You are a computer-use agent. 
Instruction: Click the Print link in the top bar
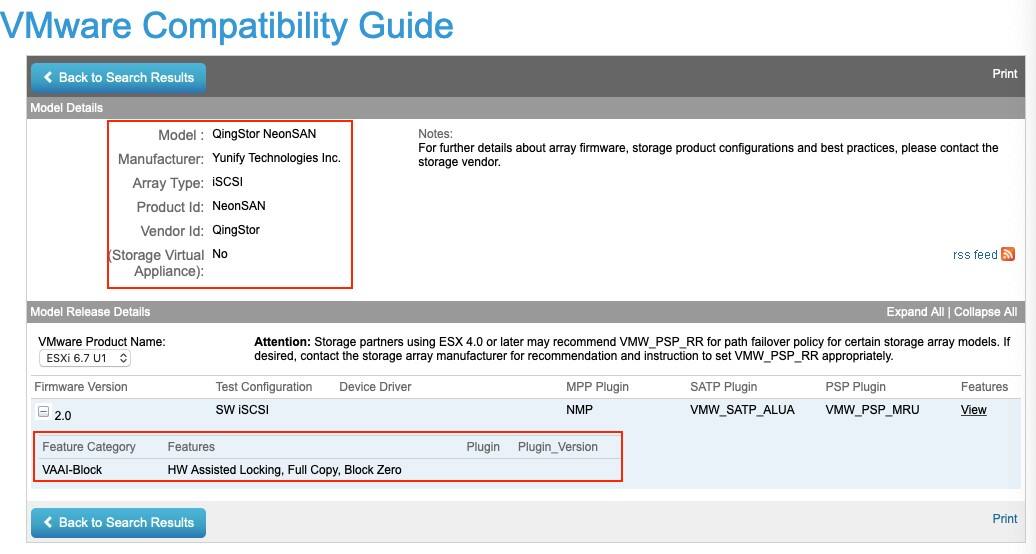pyautogui.click(x=1004, y=74)
